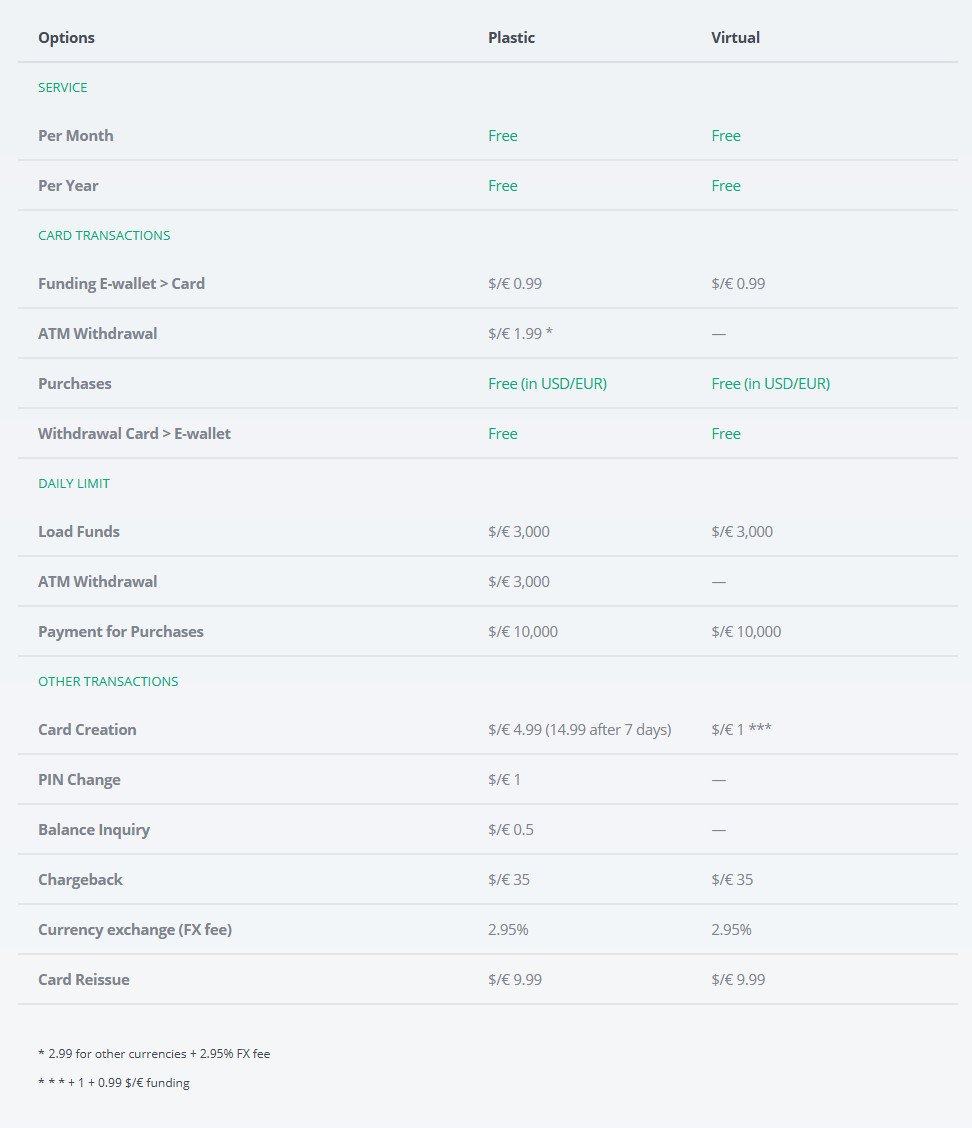Viewport: 972px width, 1128px height.
Task: Click the Card Reissue row label
Action: pyautogui.click(x=84, y=980)
